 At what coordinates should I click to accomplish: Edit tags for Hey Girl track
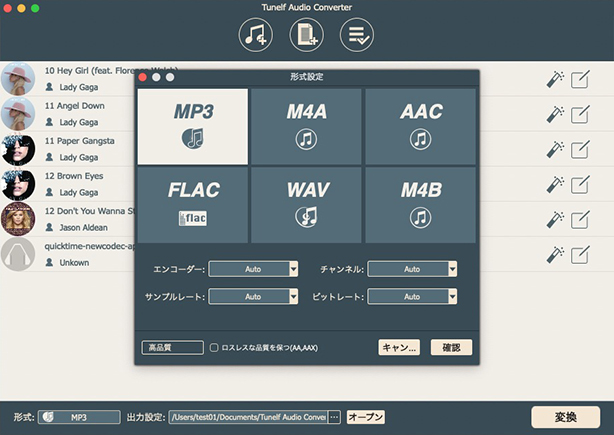coord(580,79)
